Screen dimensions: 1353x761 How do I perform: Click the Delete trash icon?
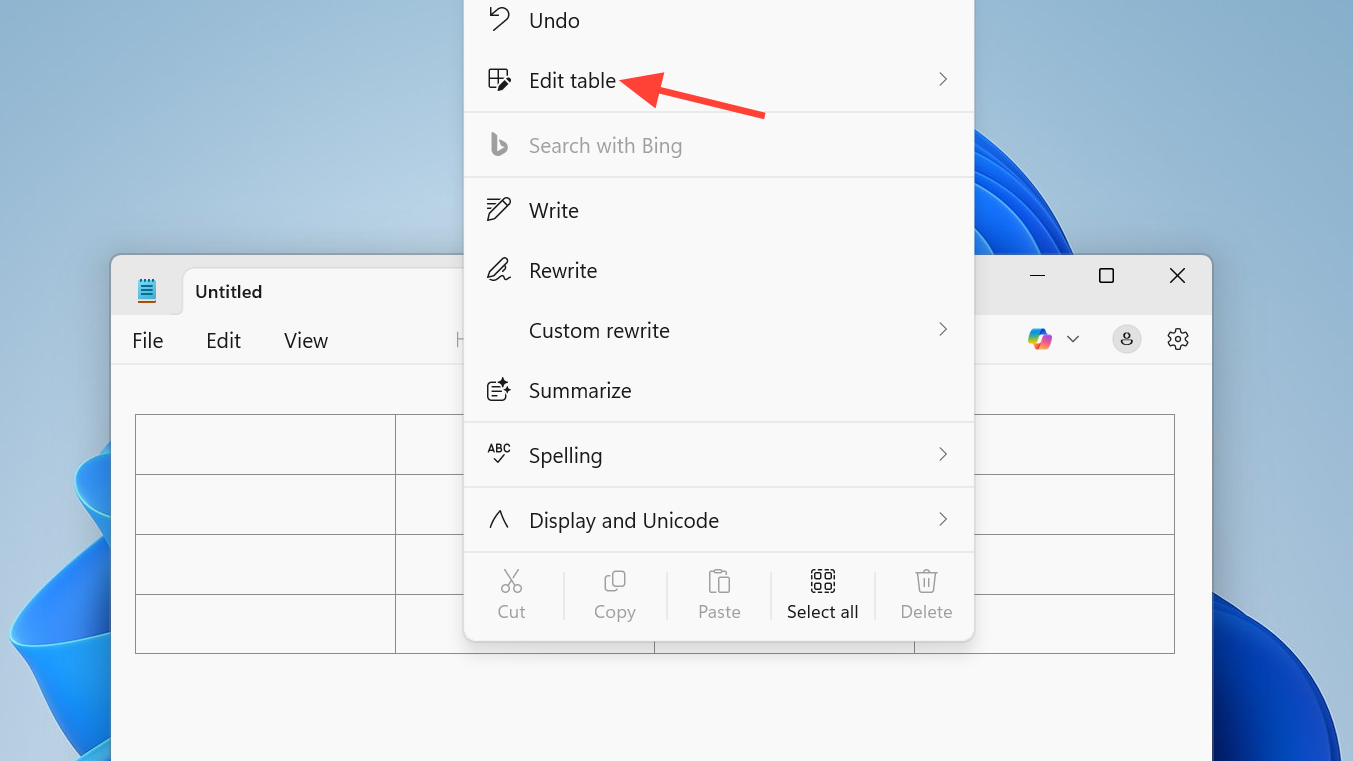pyautogui.click(x=926, y=582)
